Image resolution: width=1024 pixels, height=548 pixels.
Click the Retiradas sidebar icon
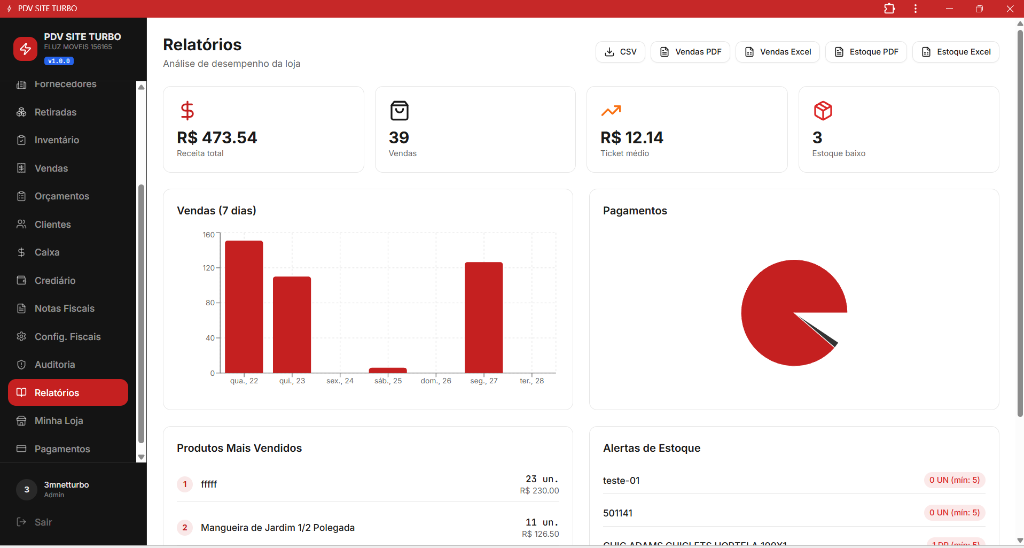coord(21,112)
